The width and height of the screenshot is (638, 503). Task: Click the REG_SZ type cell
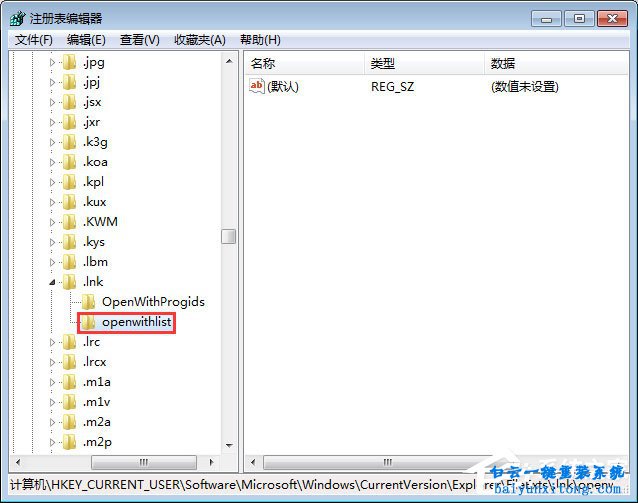tap(392, 86)
